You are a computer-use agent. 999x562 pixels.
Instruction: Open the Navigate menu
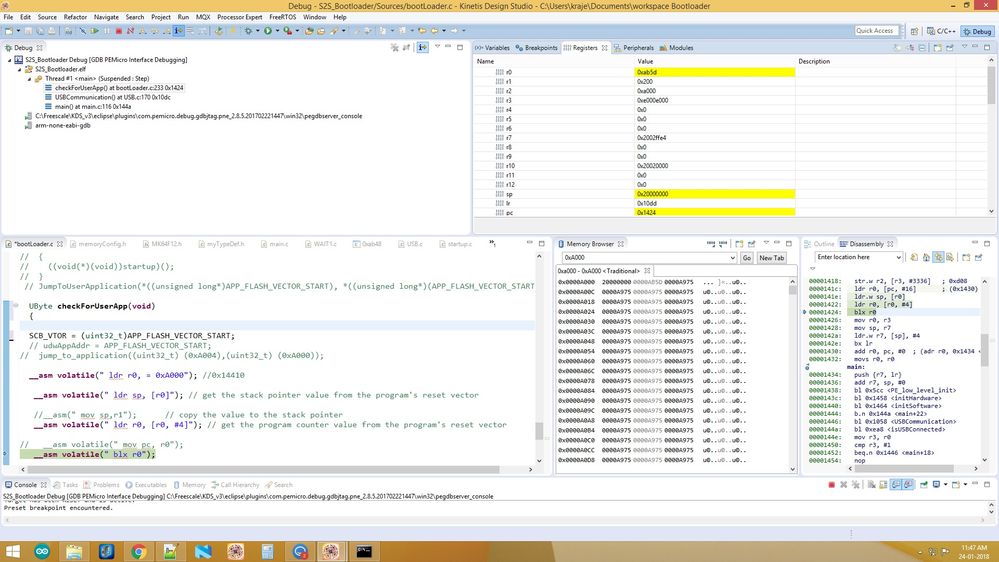[x=106, y=17]
